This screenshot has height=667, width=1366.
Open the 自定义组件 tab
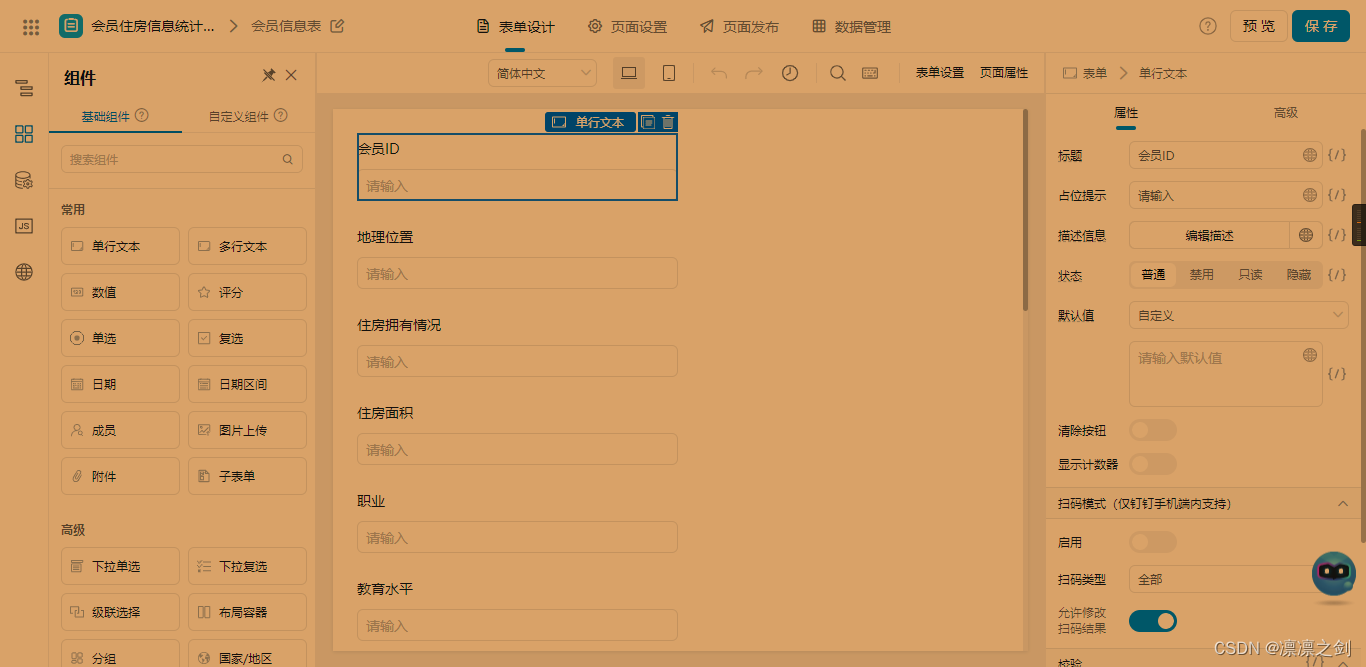pos(248,116)
